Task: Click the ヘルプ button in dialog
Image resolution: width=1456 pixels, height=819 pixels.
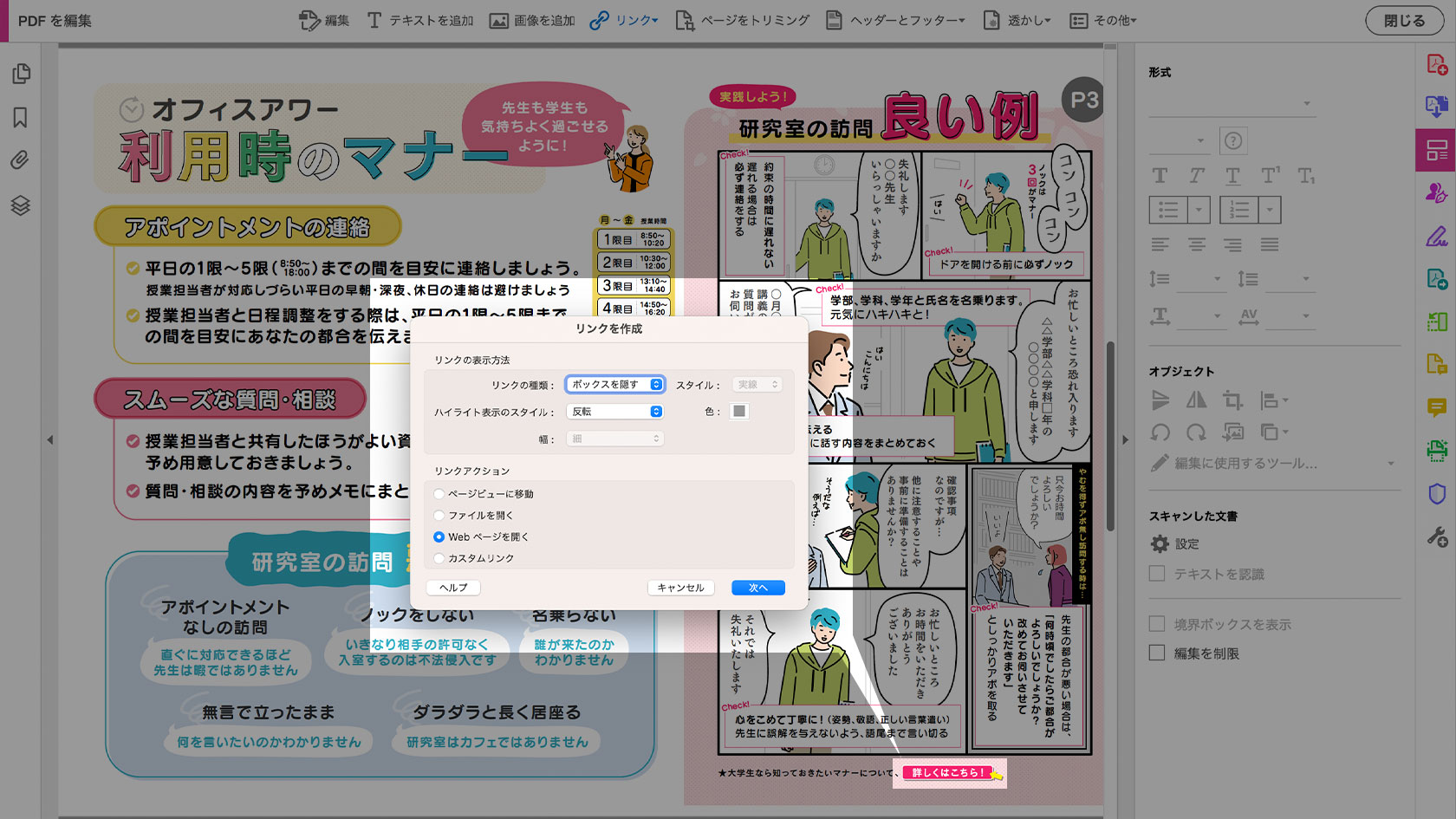Action: (453, 588)
